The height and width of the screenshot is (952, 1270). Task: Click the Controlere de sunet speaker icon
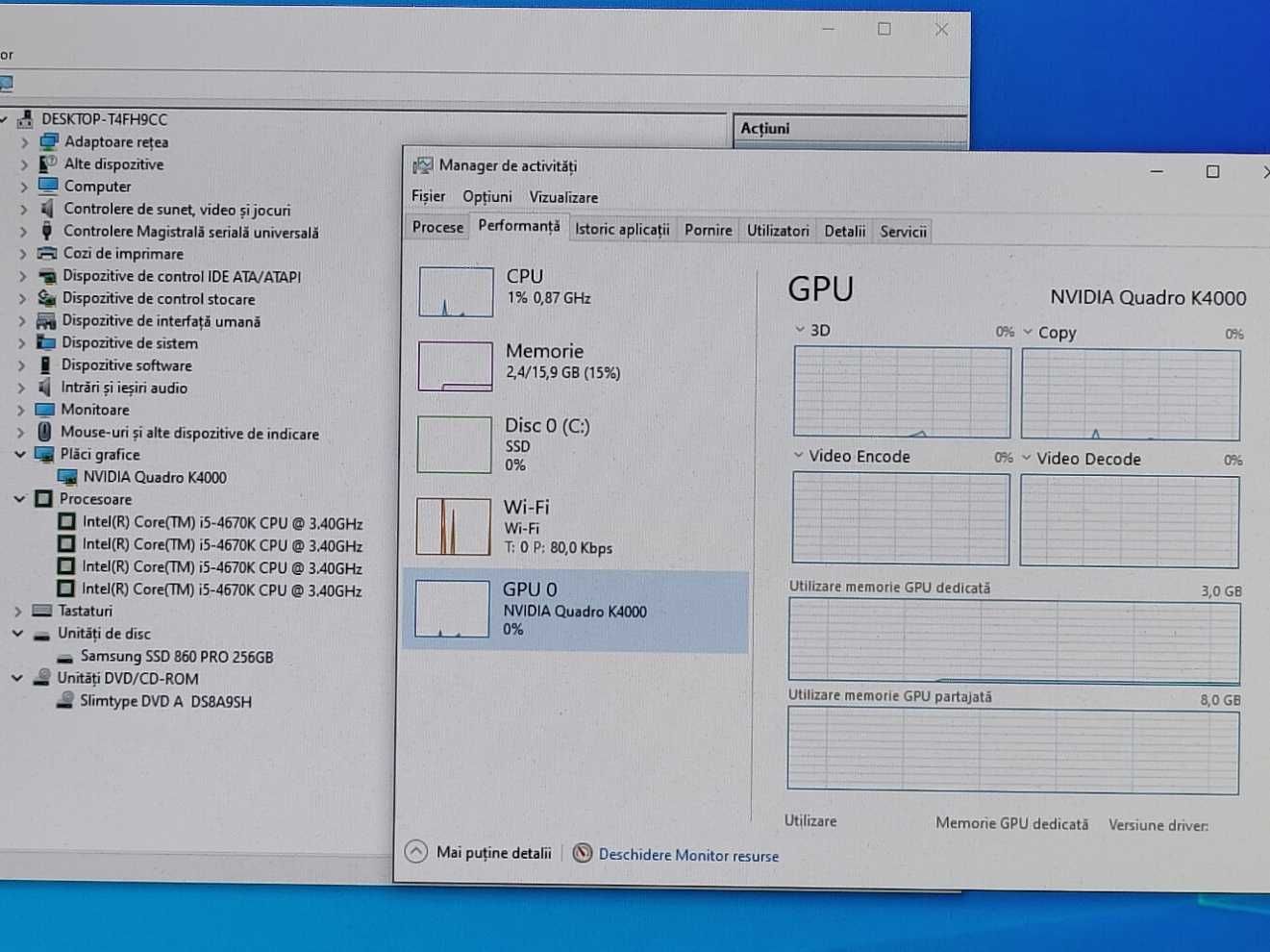click(47, 209)
